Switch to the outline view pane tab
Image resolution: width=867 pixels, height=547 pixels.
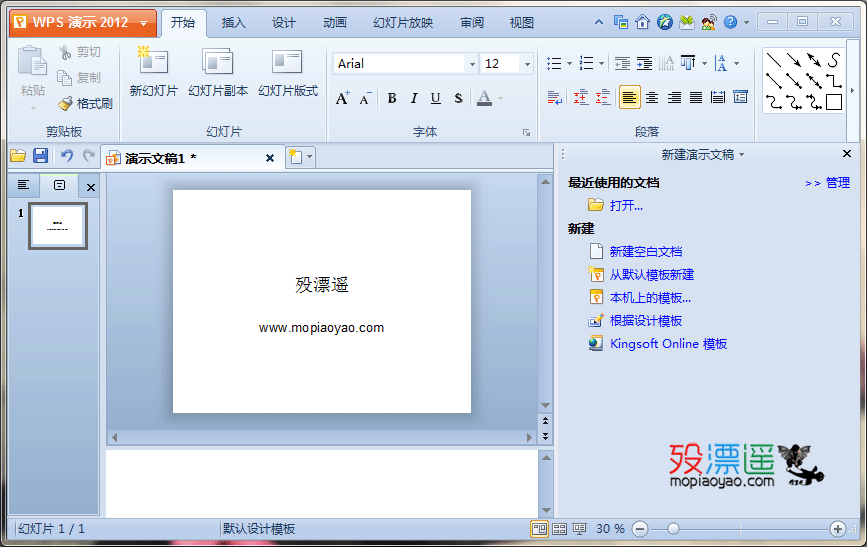[23, 185]
